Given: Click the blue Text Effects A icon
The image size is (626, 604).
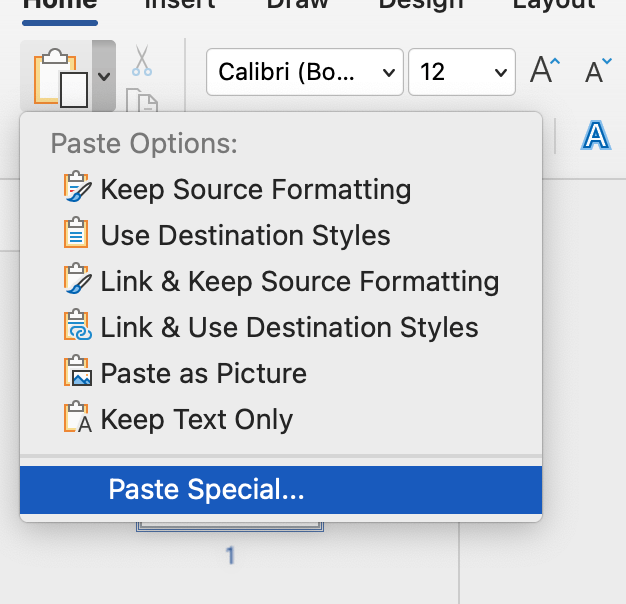Looking at the screenshot, I should click(596, 136).
